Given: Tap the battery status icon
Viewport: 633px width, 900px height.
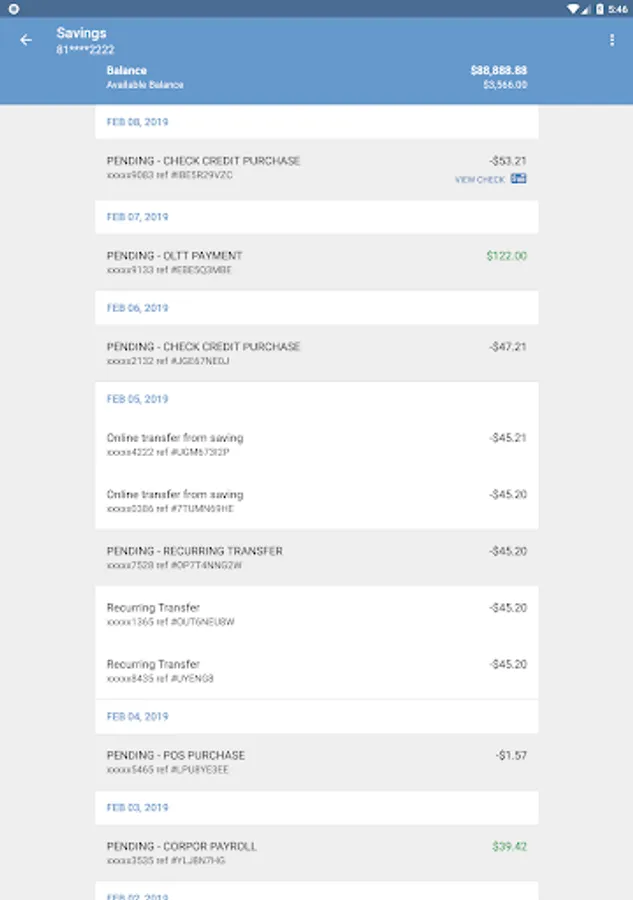Looking at the screenshot, I should pyautogui.click(x=600, y=8).
